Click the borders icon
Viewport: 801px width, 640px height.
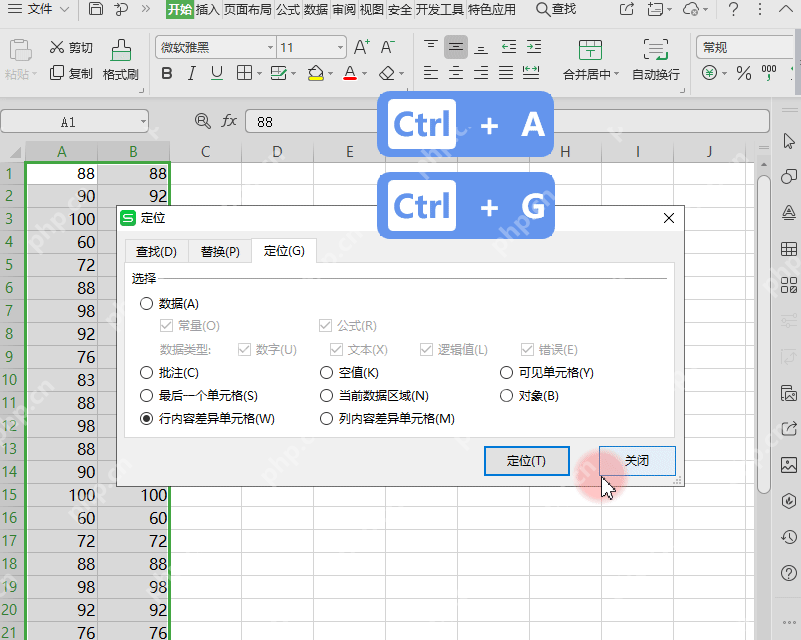244,73
